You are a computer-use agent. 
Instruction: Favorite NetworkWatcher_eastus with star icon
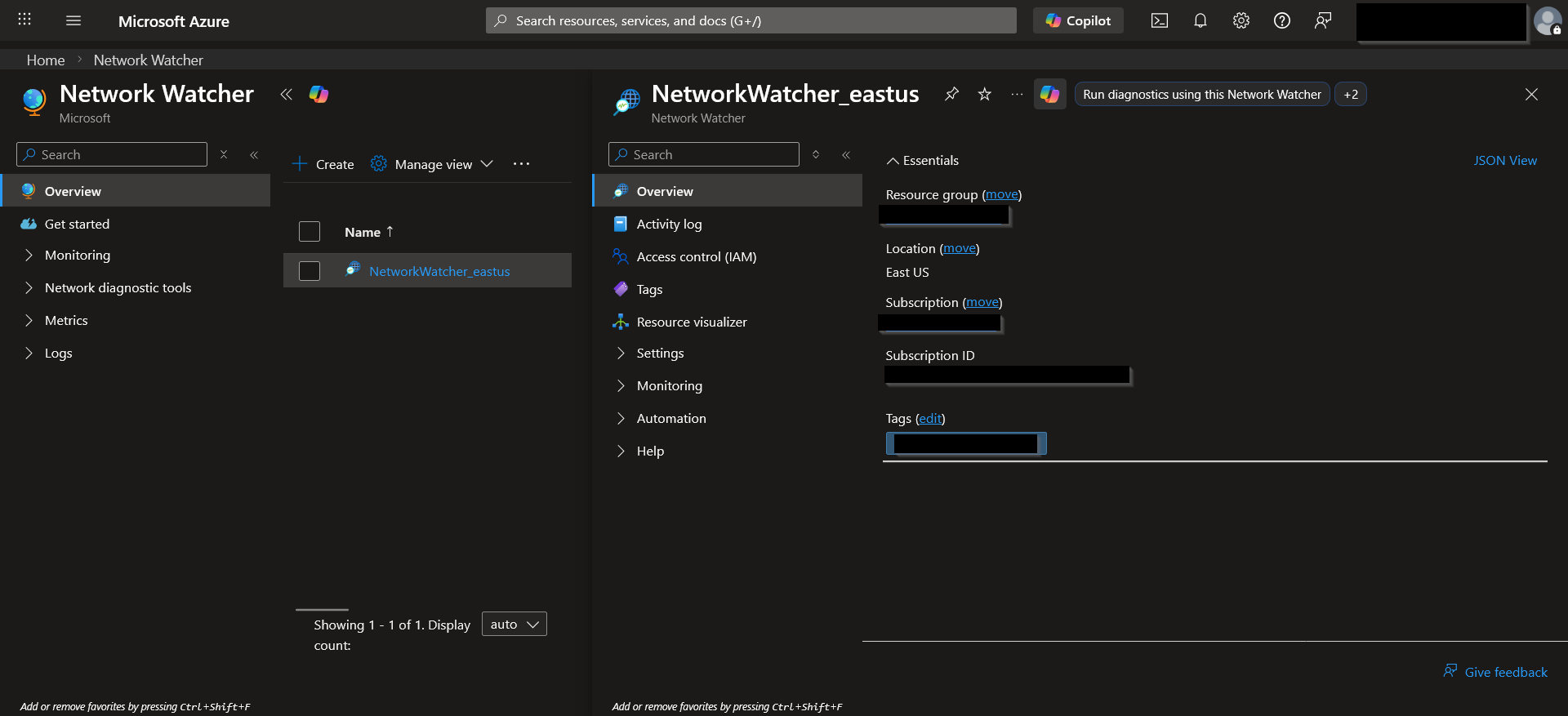click(984, 94)
